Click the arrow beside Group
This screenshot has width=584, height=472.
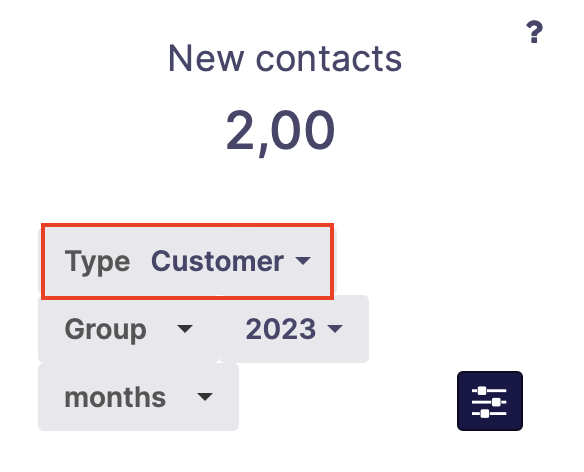pos(185,329)
